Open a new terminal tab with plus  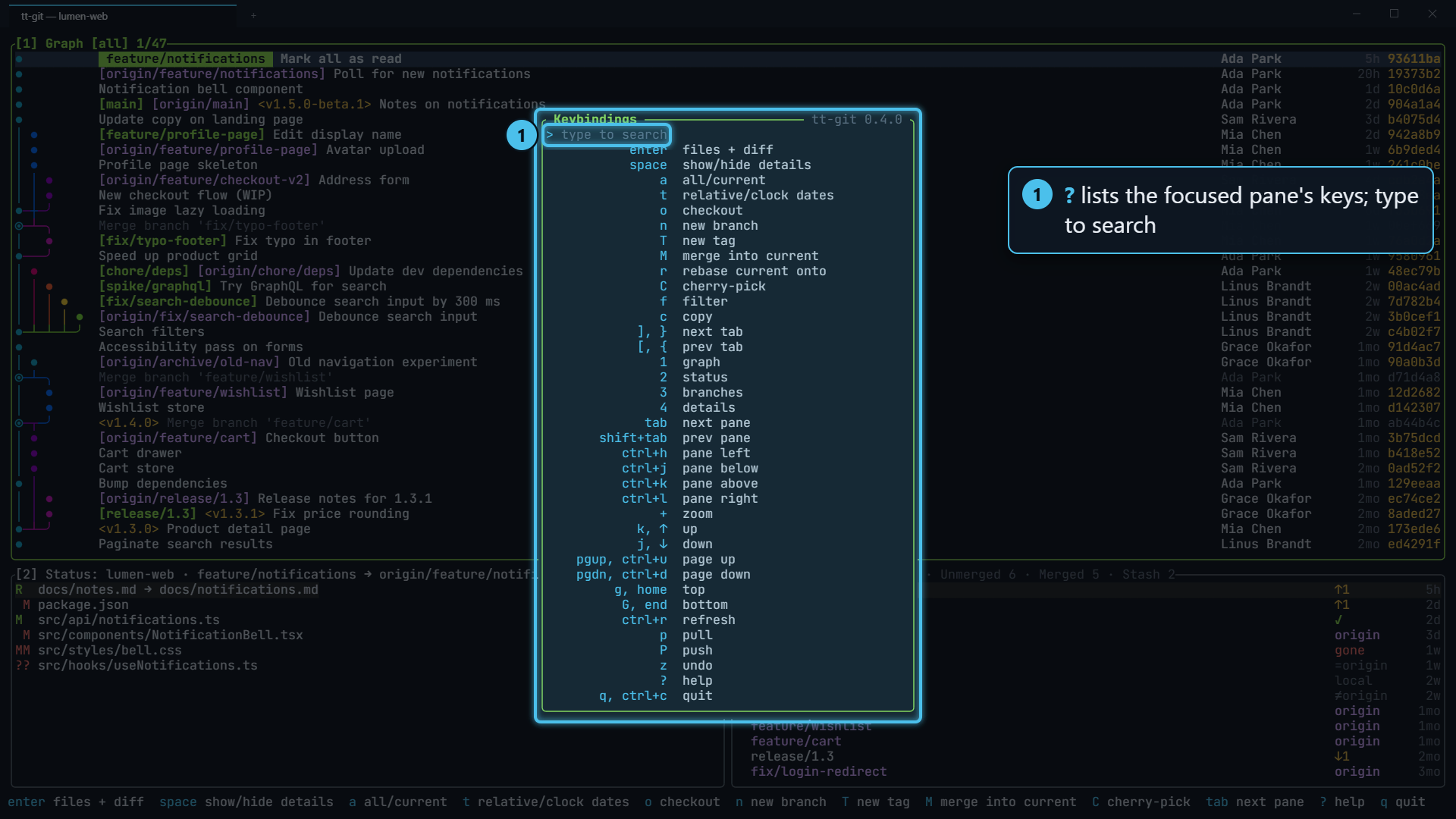(253, 16)
